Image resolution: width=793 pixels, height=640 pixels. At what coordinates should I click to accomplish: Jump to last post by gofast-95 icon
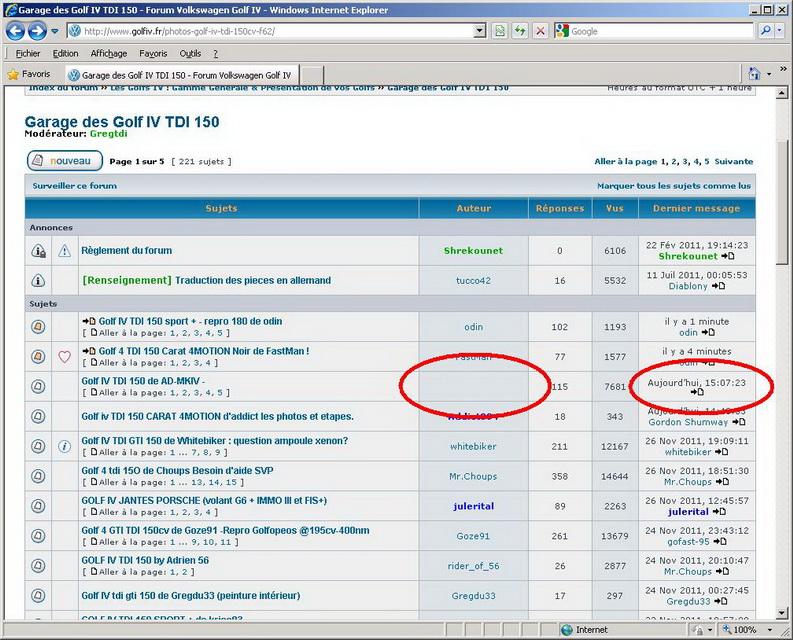[x=720, y=541]
